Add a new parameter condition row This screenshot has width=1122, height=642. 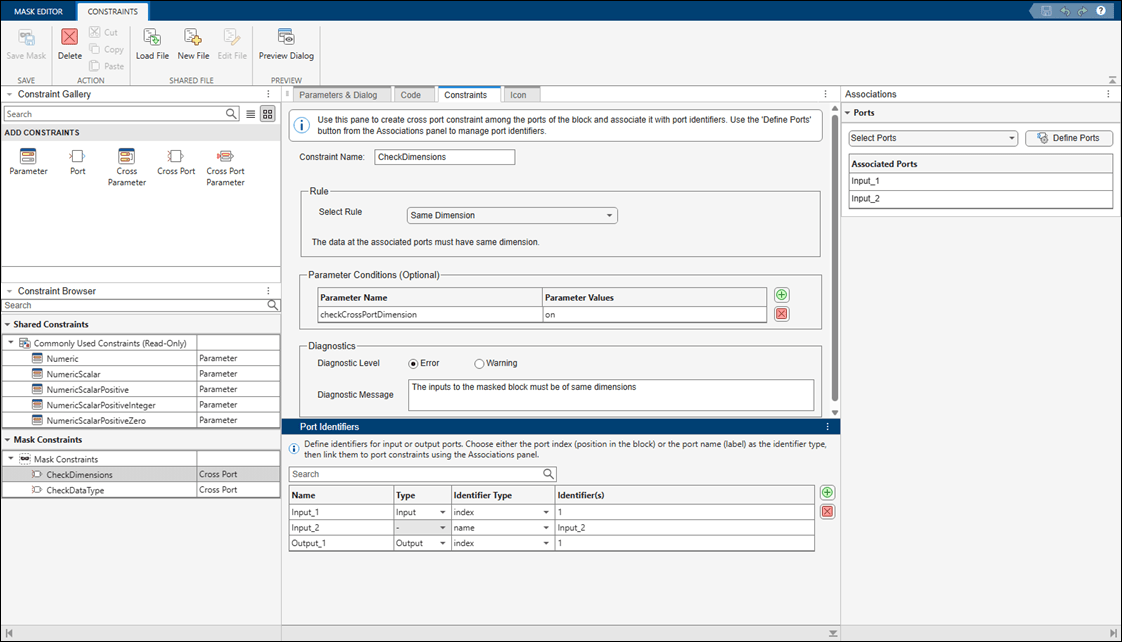pos(781,296)
